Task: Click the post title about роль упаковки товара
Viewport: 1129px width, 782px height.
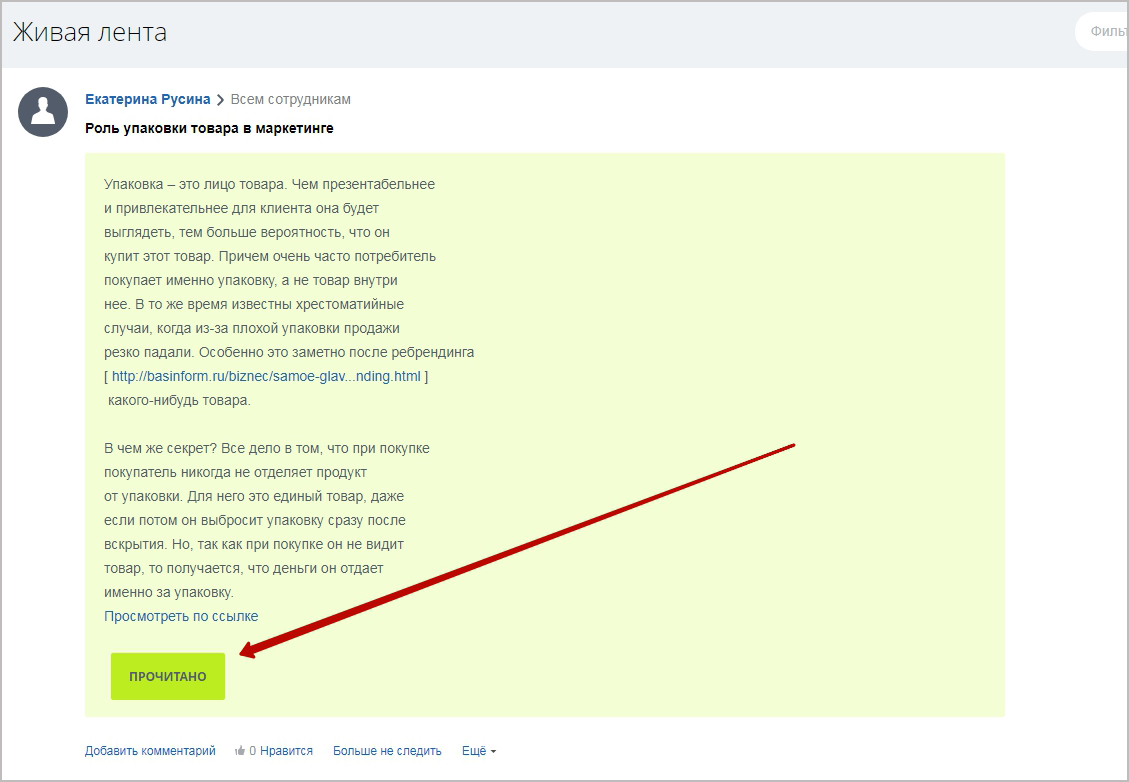Action: (209, 128)
